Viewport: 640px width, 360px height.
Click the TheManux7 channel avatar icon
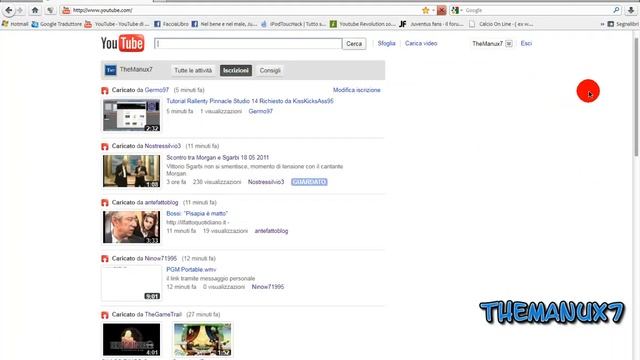tap(111, 70)
